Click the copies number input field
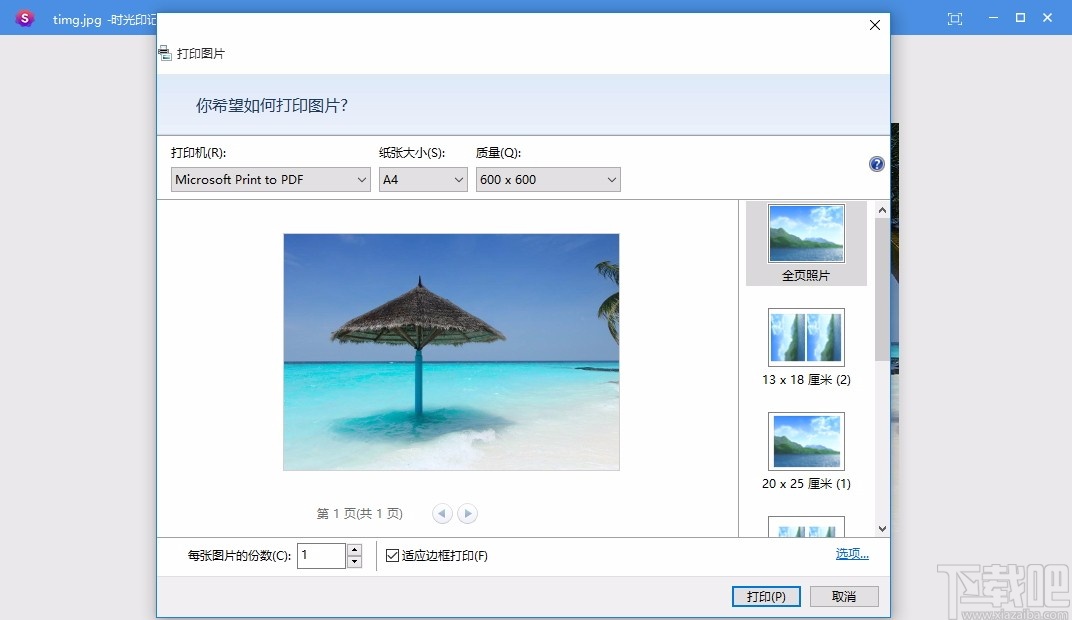 pos(320,555)
